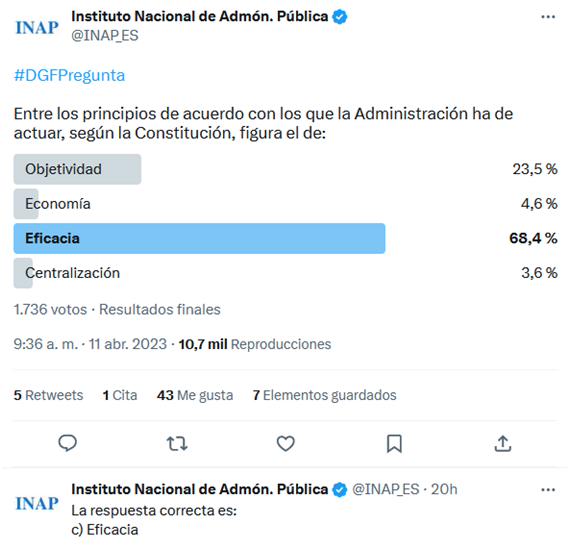
Task: Open the #DGFPregunta hashtag
Action: [70, 75]
